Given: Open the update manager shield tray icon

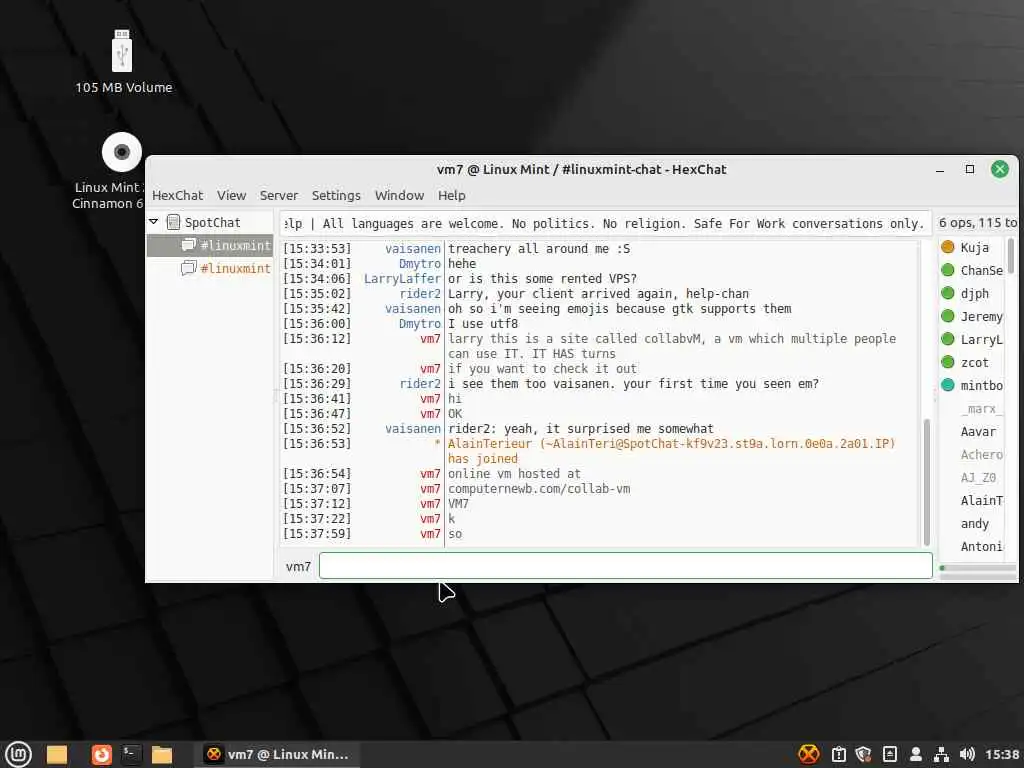Looking at the screenshot, I should point(863,754).
